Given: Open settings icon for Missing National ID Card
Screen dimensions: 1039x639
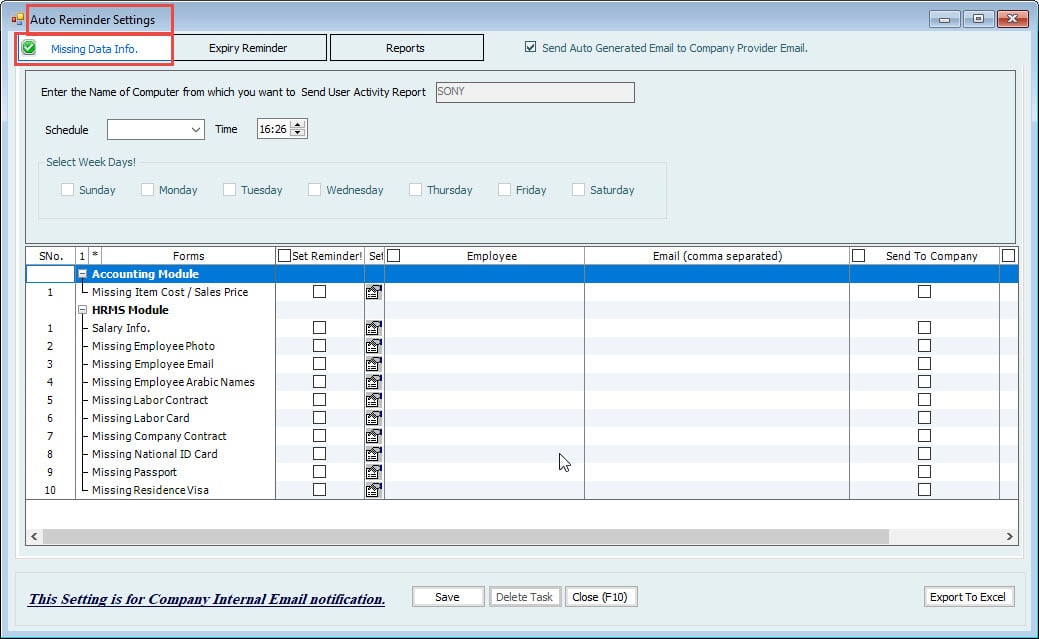Looking at the screenshot, I should (374, 453).
